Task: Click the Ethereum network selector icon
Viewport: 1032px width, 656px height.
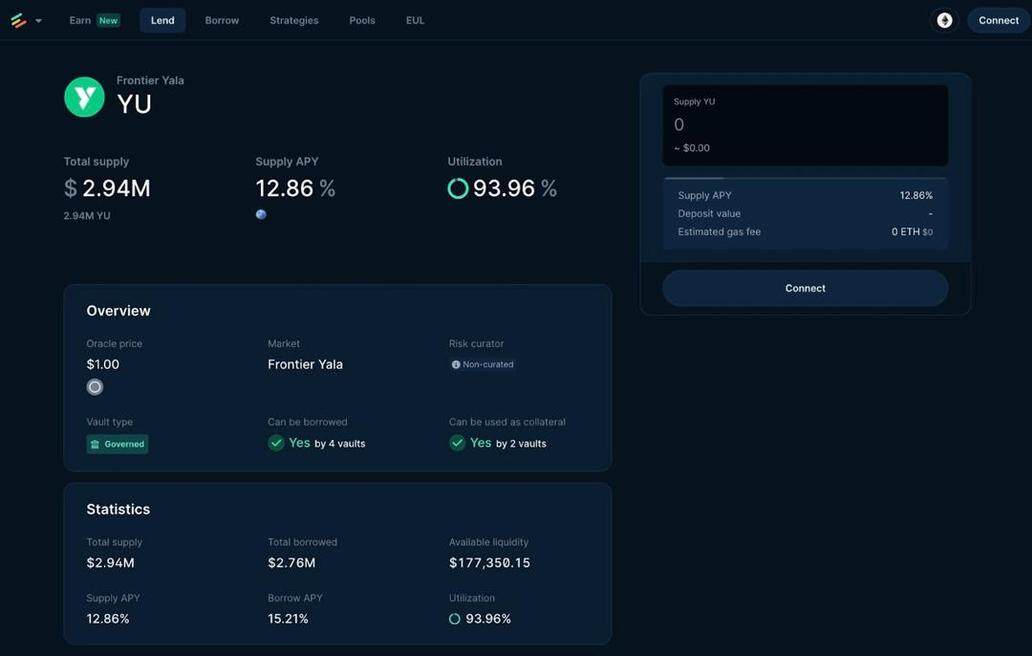Action: pyautogui.click(x=944, y=20)
